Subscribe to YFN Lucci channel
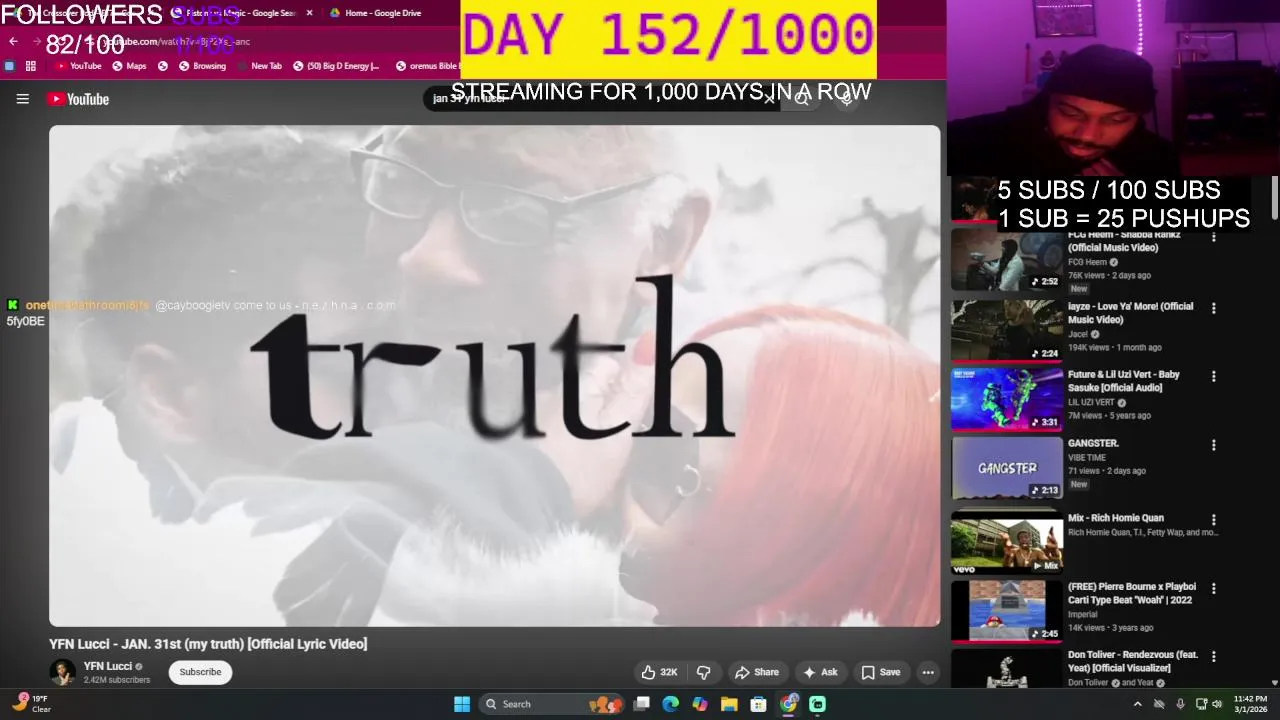Viewport: 1280px width, 720px height. click(200, 672)
